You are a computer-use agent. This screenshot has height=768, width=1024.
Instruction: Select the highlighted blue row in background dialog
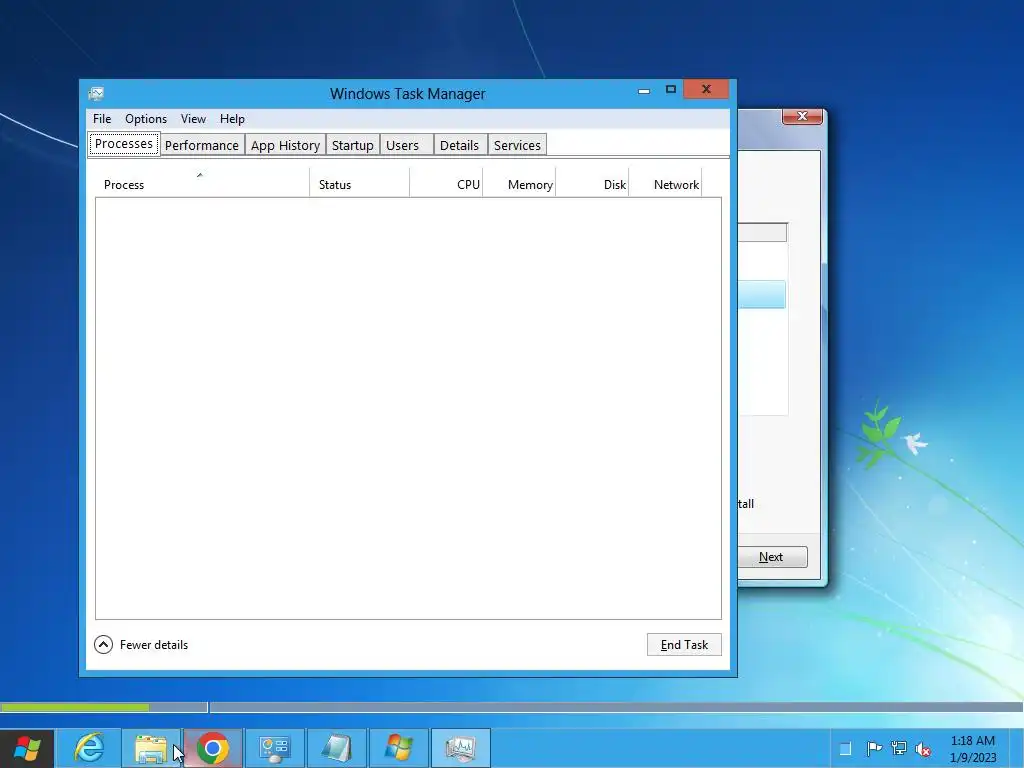[761, 295]
